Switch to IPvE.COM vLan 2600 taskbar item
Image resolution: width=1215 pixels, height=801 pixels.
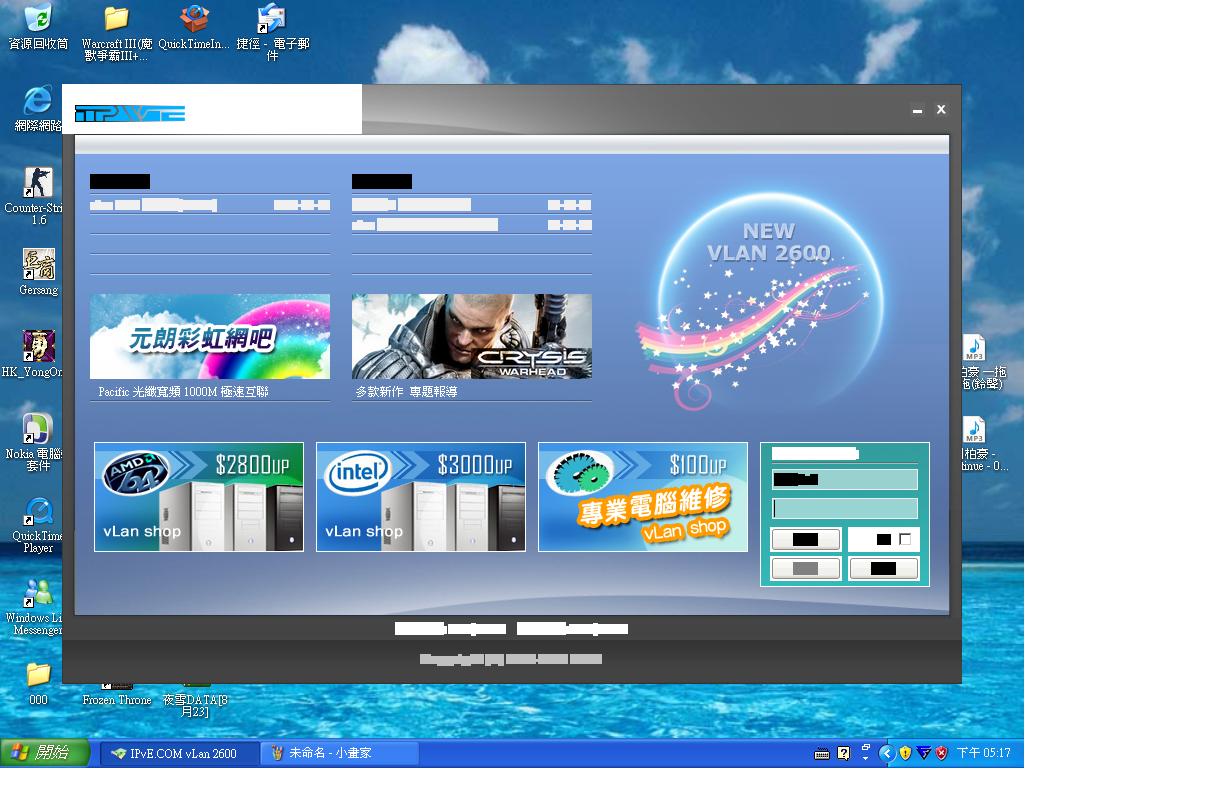click(x=178, y=753)
